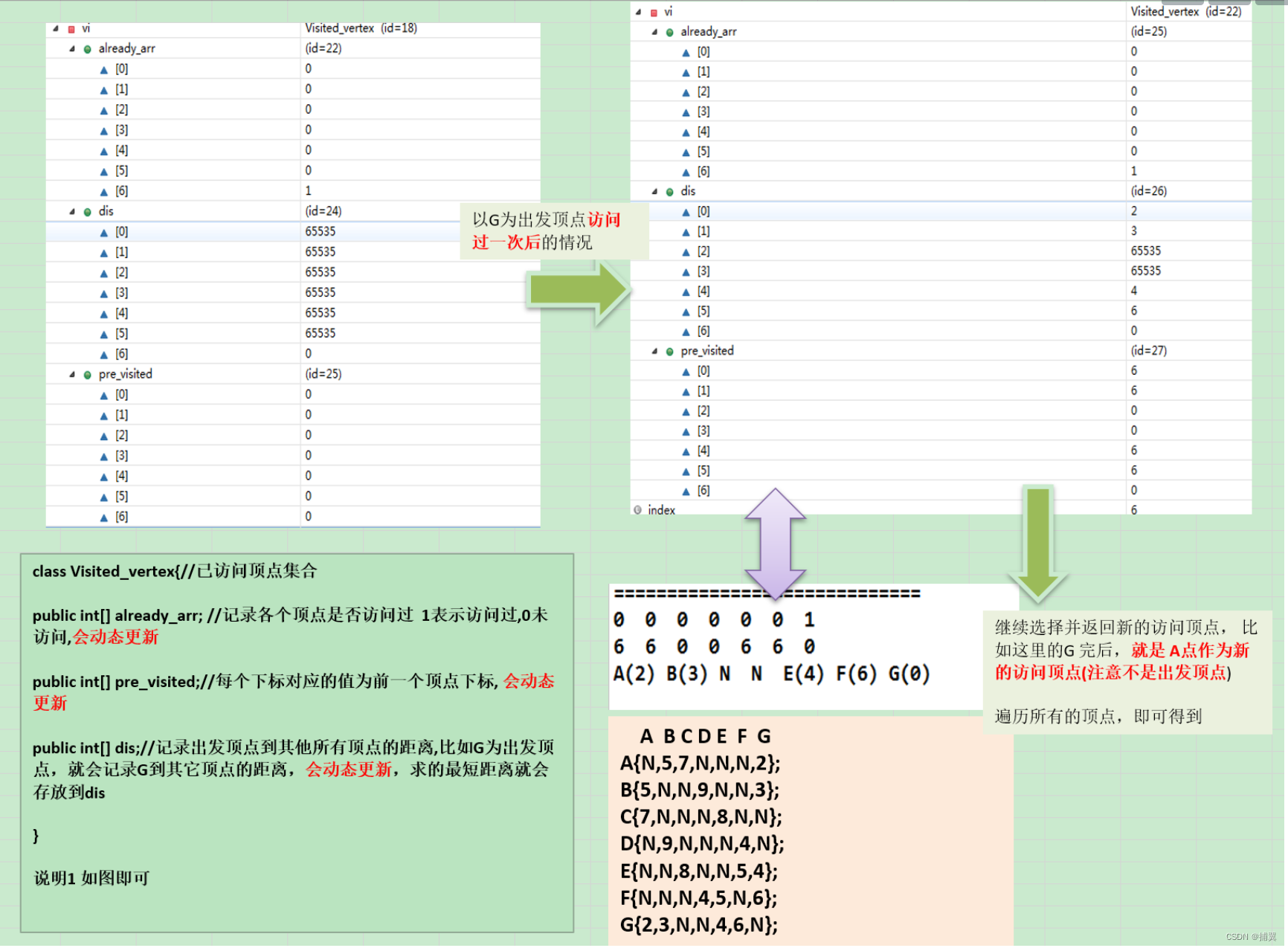The image size is (1288, 948).
Task: Click triangle icon of right dis [0]
Action: [686, 213]
